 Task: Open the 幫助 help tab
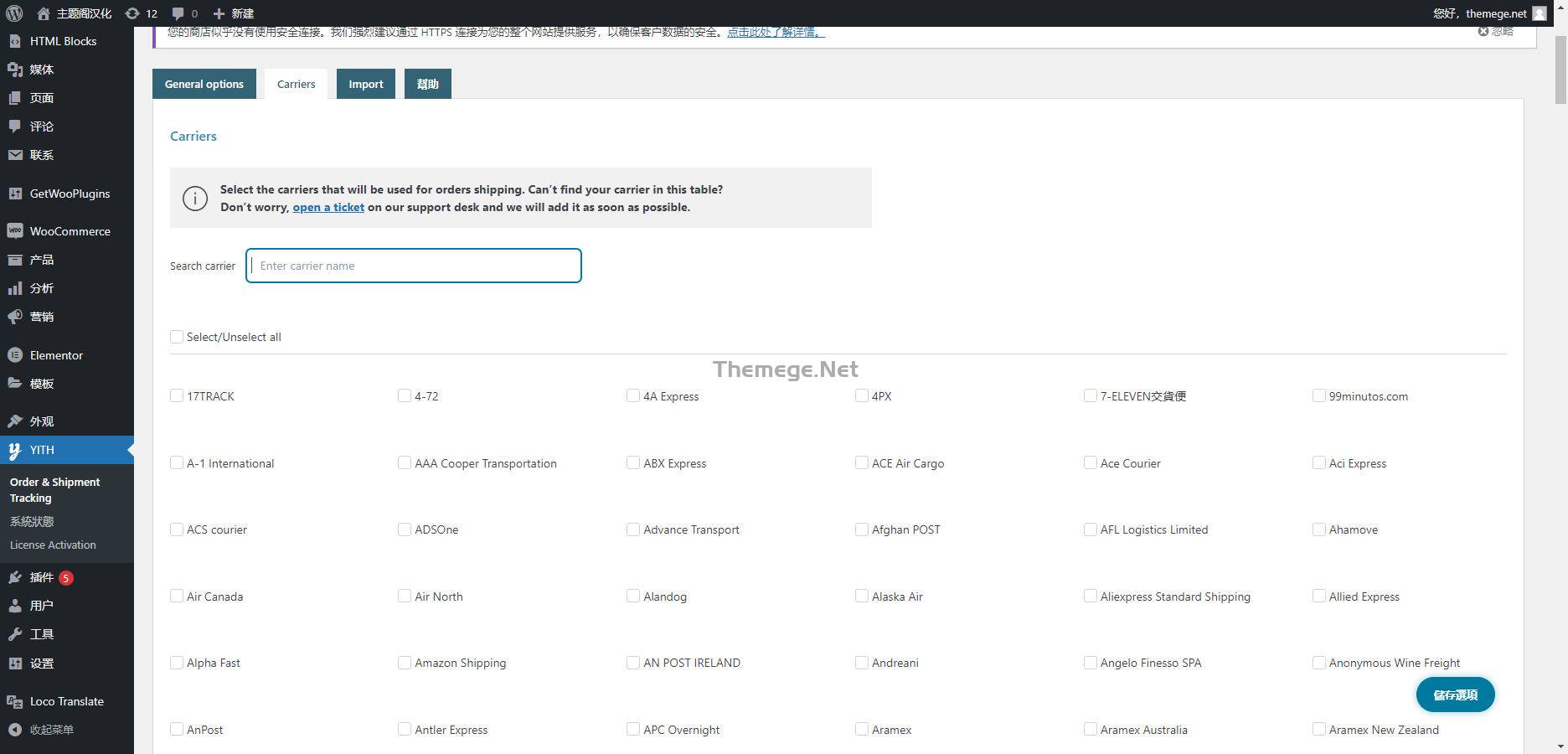(x=428, y=84)
